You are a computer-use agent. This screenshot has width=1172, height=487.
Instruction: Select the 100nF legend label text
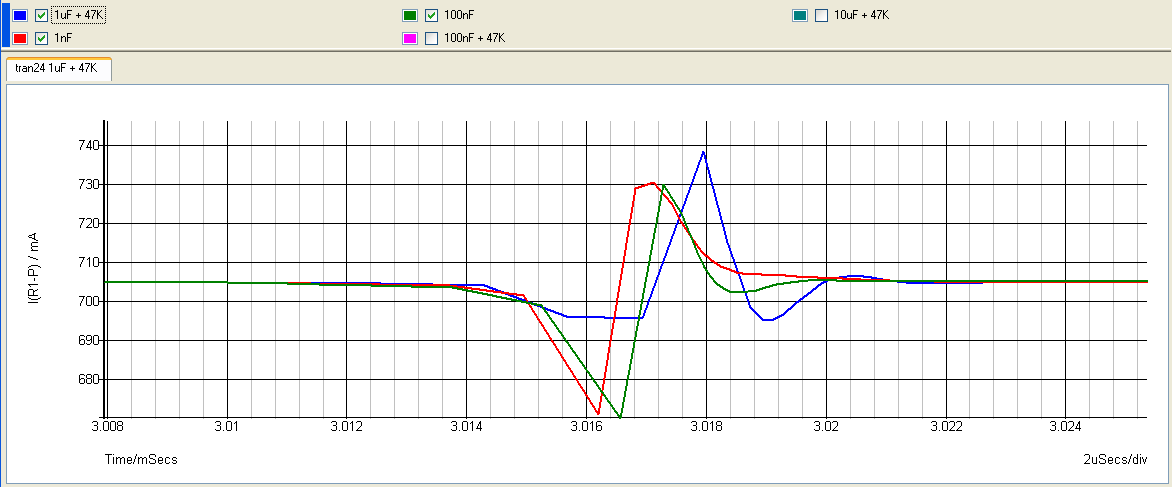click(459, 16)
